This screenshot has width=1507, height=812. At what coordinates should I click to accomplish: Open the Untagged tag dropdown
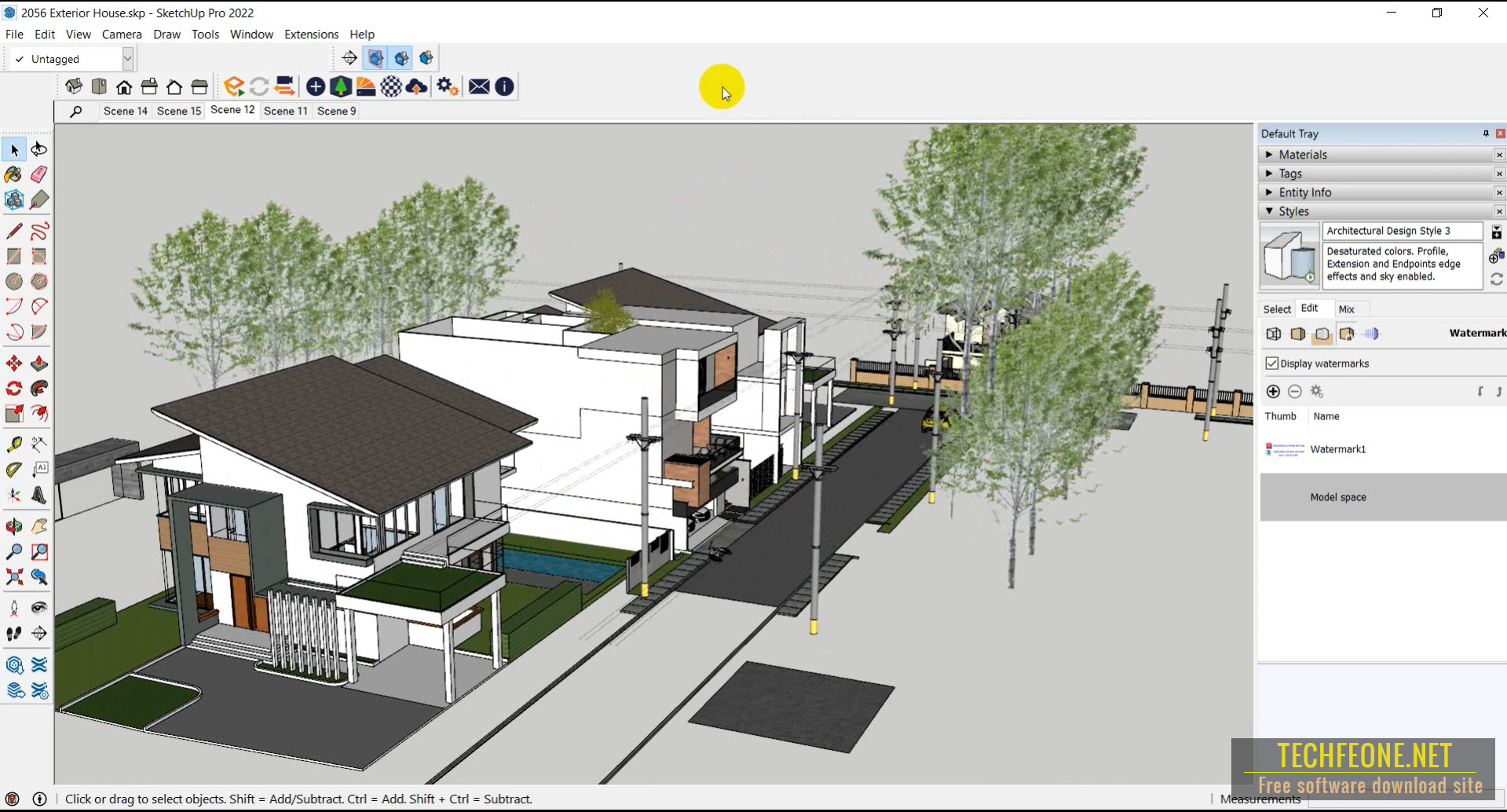[127, 58]
